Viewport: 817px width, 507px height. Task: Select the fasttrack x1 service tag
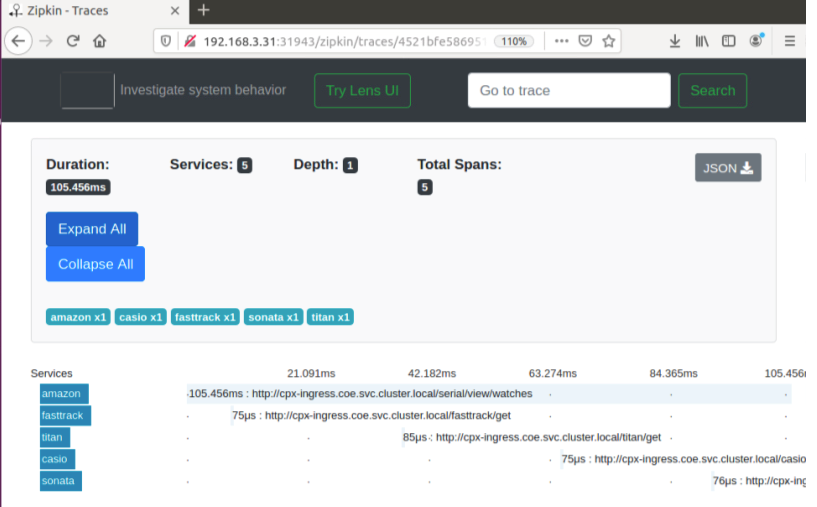205,317
